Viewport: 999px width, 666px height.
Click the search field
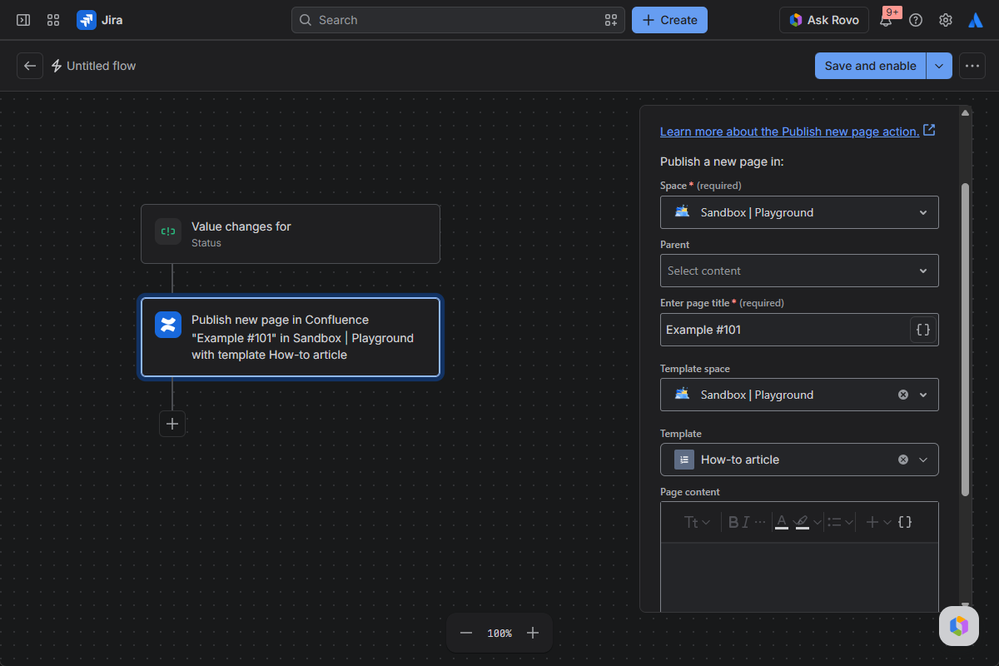pos(457,20)
